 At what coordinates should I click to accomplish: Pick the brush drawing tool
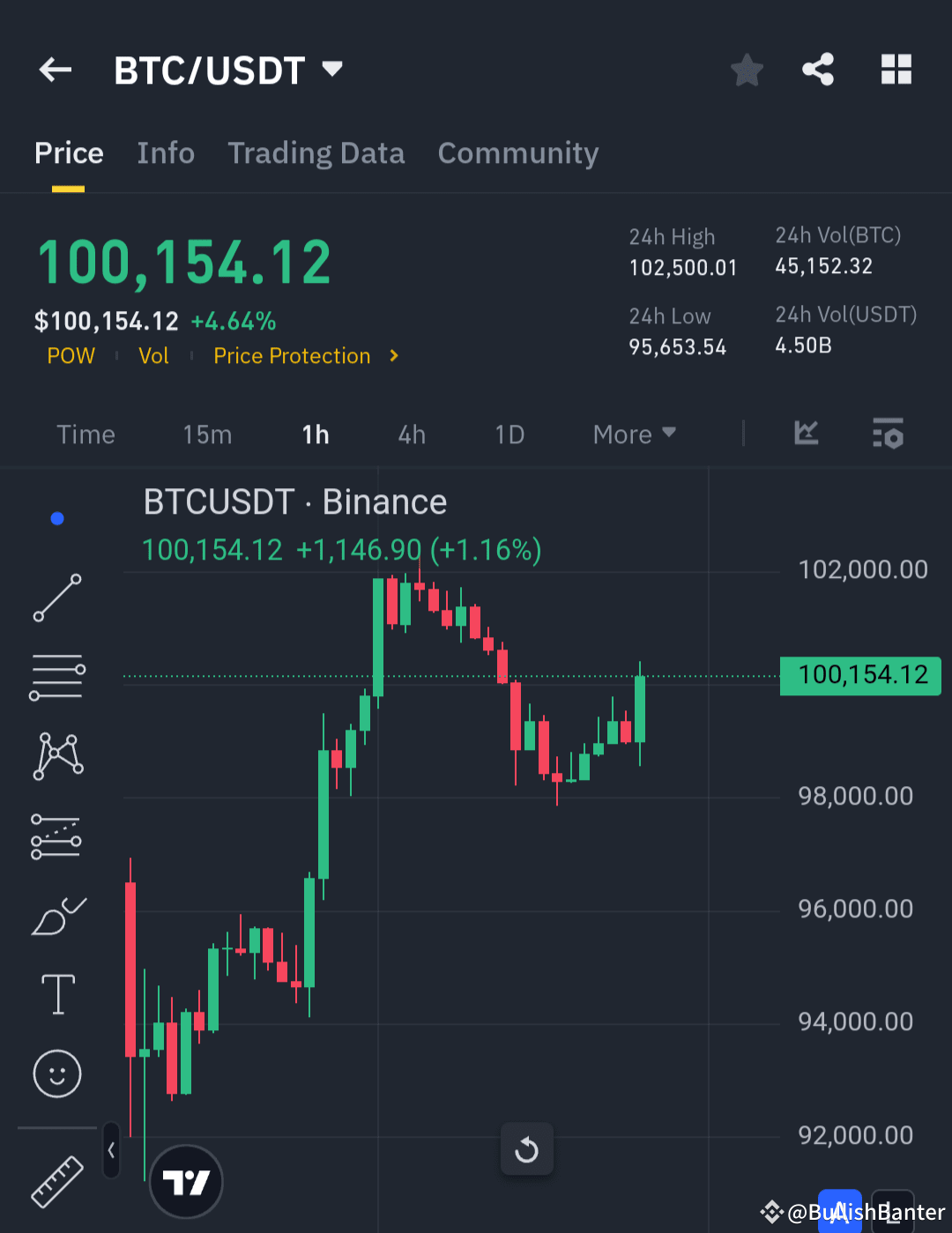point(56,917)
